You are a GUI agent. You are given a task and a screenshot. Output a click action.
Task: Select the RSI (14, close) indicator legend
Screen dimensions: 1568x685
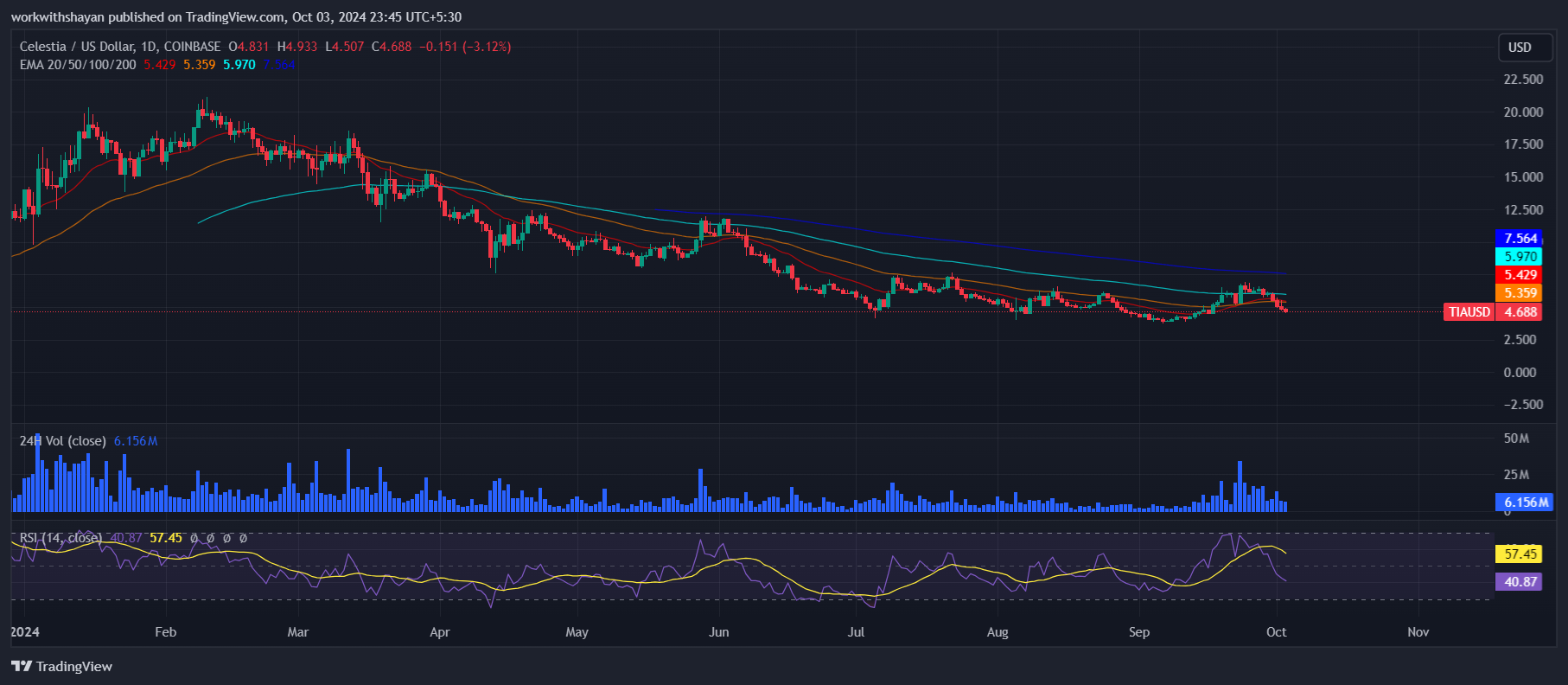click(x=61, y=538)
